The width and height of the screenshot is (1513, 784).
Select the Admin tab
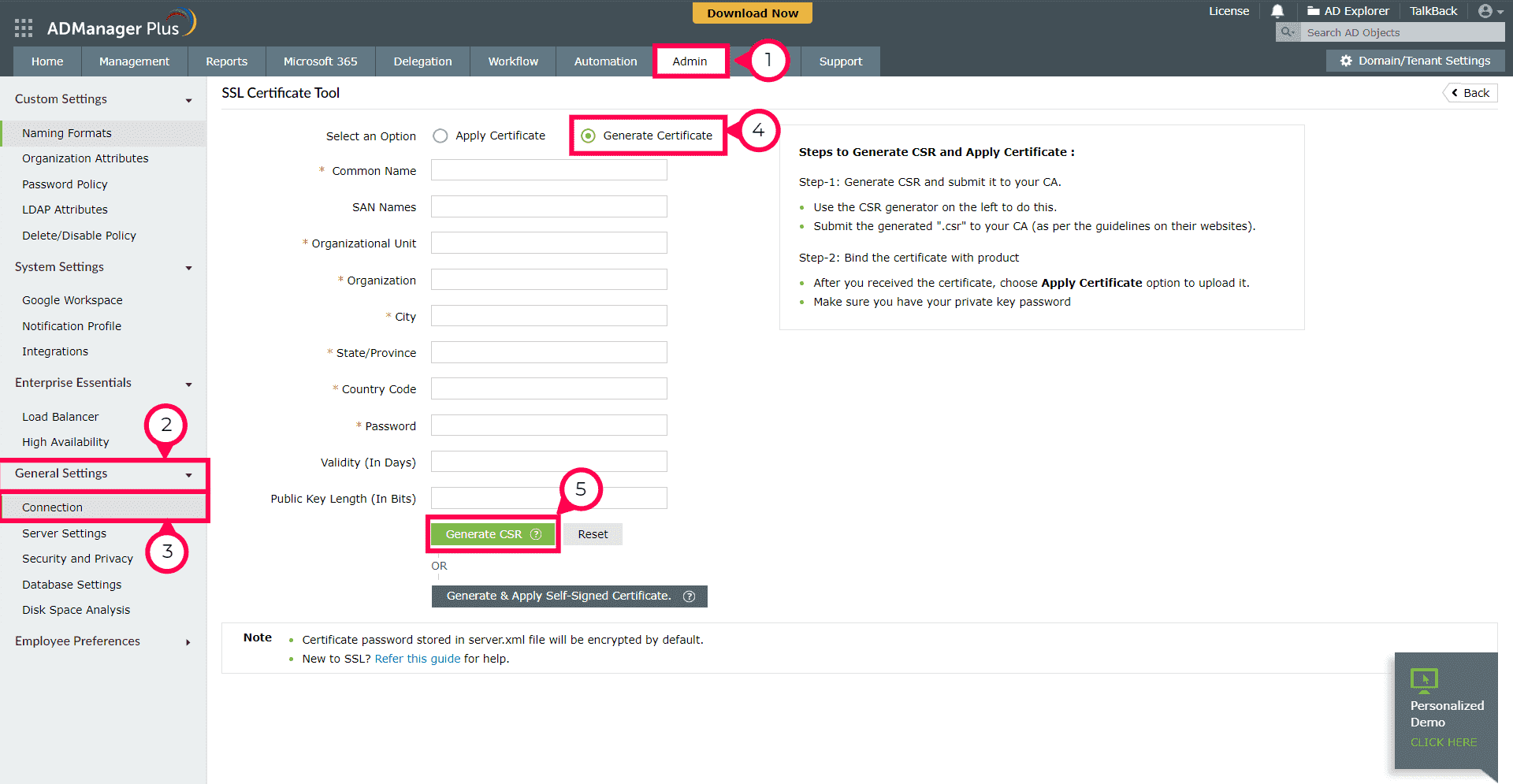pos(690,61)
